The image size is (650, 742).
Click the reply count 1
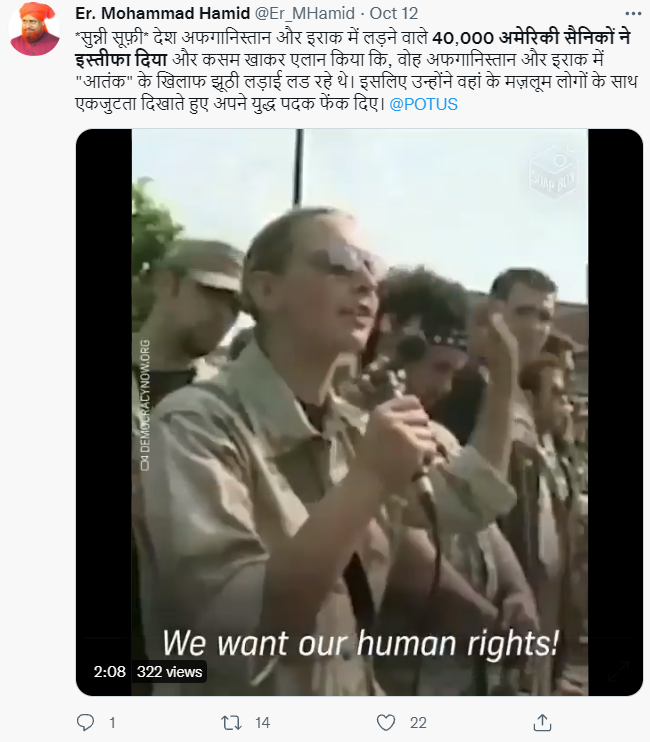pos(112,723)
